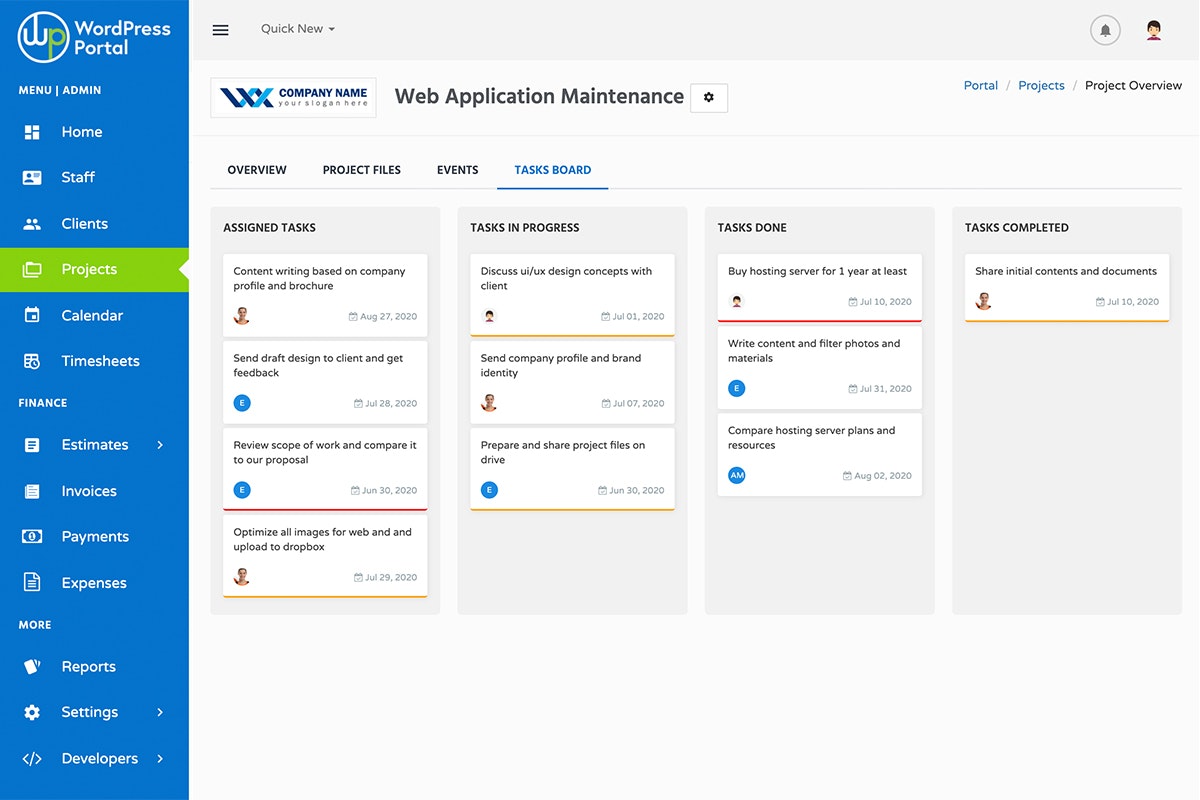
Task: Open the Send company profile and brand identity card
Action: 572,382
